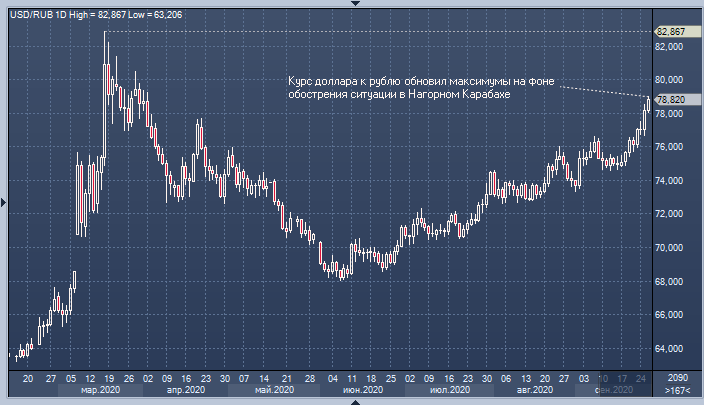Click the >167< bar count indicator
Viewport: 704px width, 405px height.
tap(677, 391)
